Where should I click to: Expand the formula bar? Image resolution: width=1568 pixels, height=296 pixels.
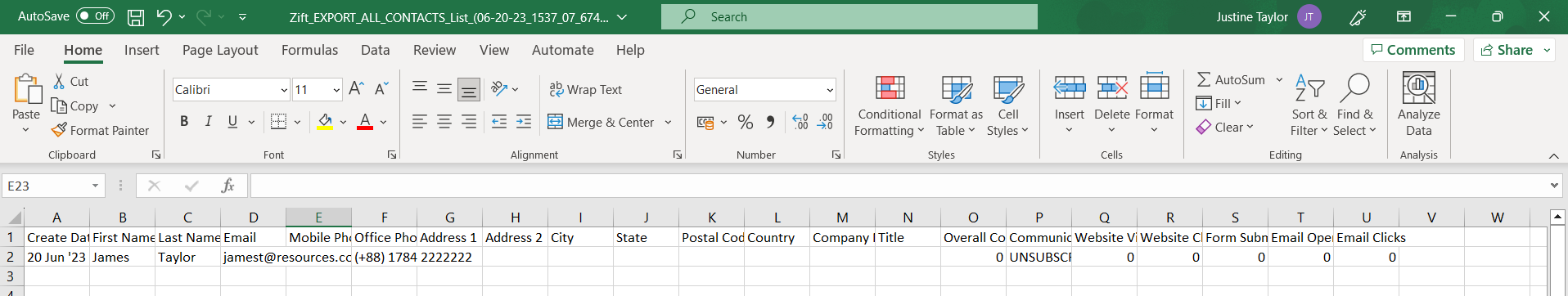(1554, 186)
